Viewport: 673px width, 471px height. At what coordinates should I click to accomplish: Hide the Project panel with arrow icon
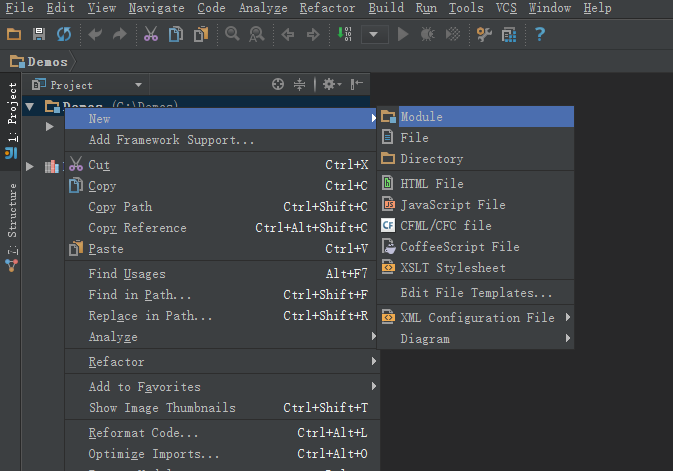tap(356, 84)
